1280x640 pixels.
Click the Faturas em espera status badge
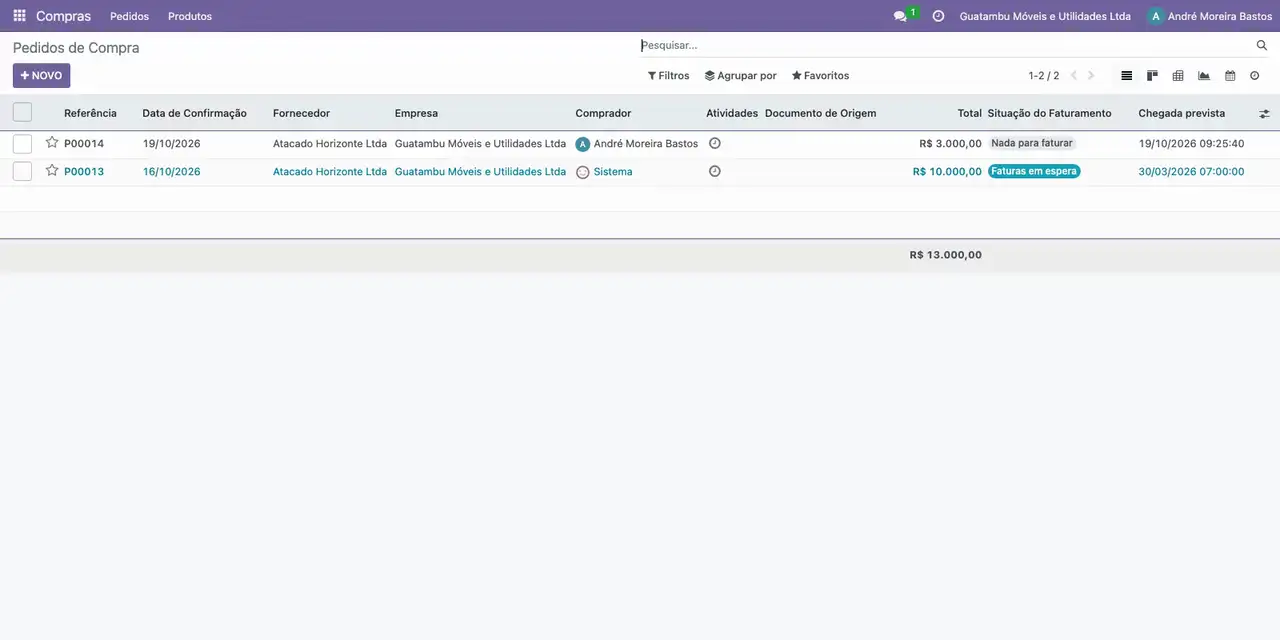pos(1034,171)
